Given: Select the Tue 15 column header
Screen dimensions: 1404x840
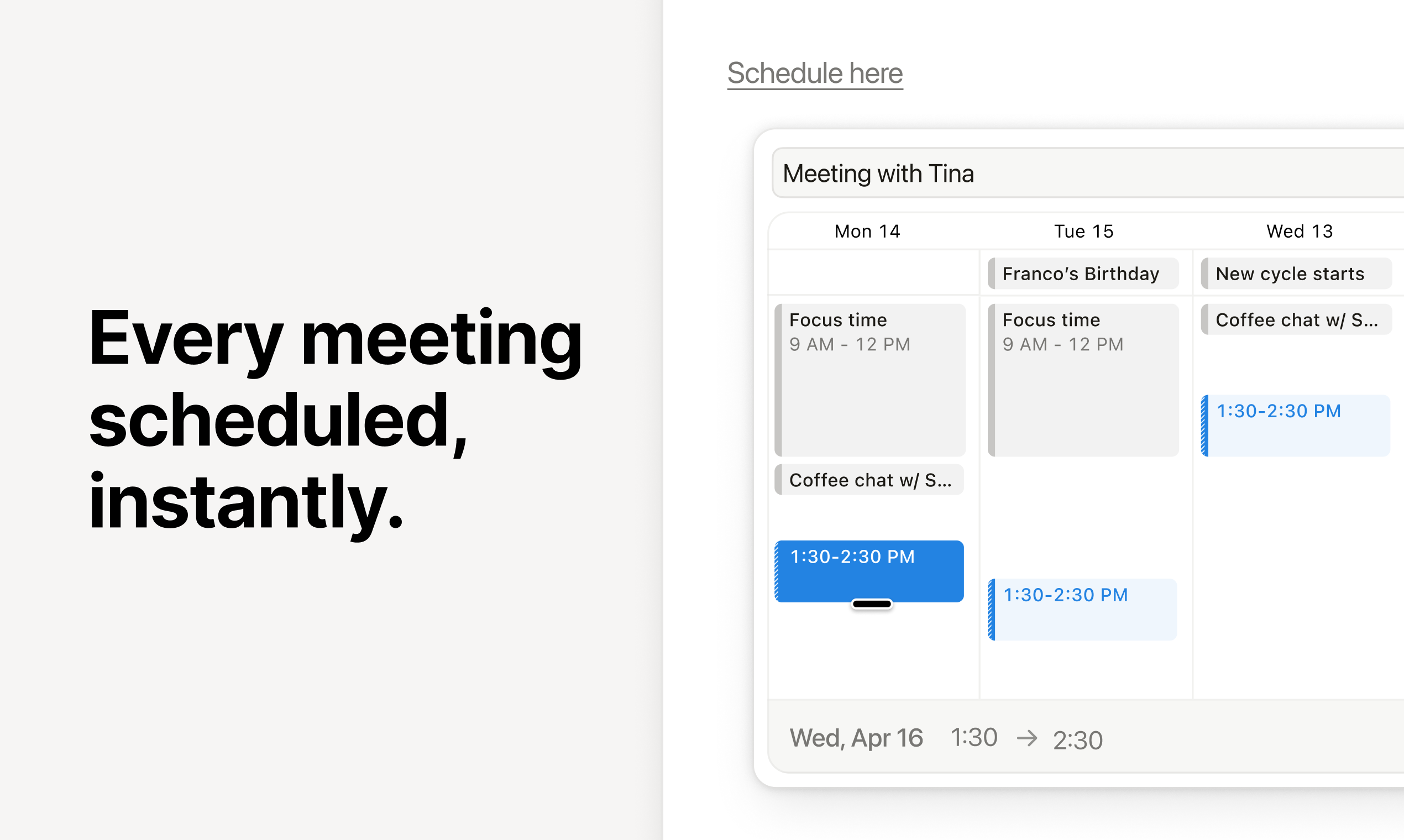Looking at the screenshot, I should [1083, 231].
